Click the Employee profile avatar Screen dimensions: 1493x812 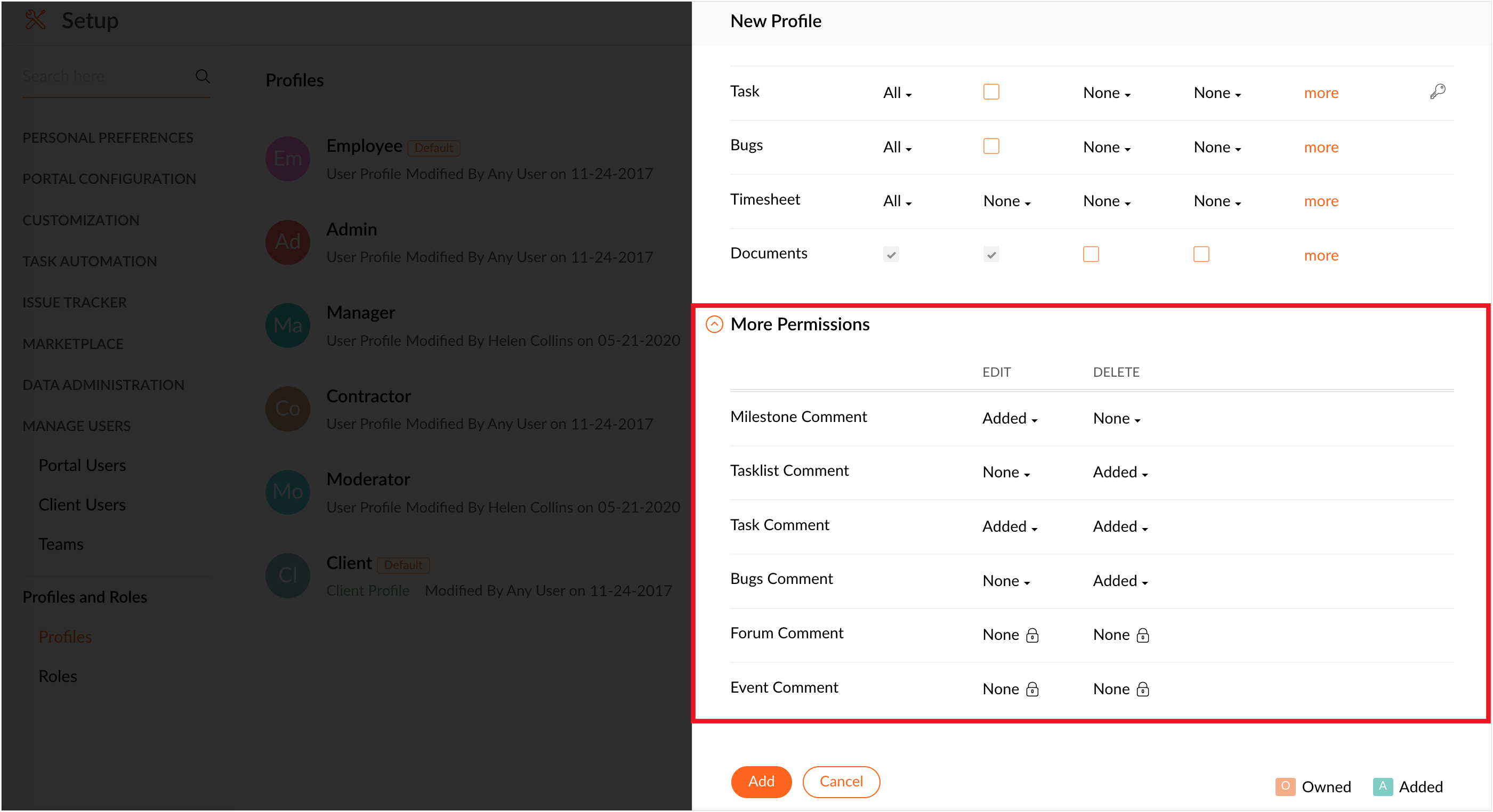(x=288, y=158)
